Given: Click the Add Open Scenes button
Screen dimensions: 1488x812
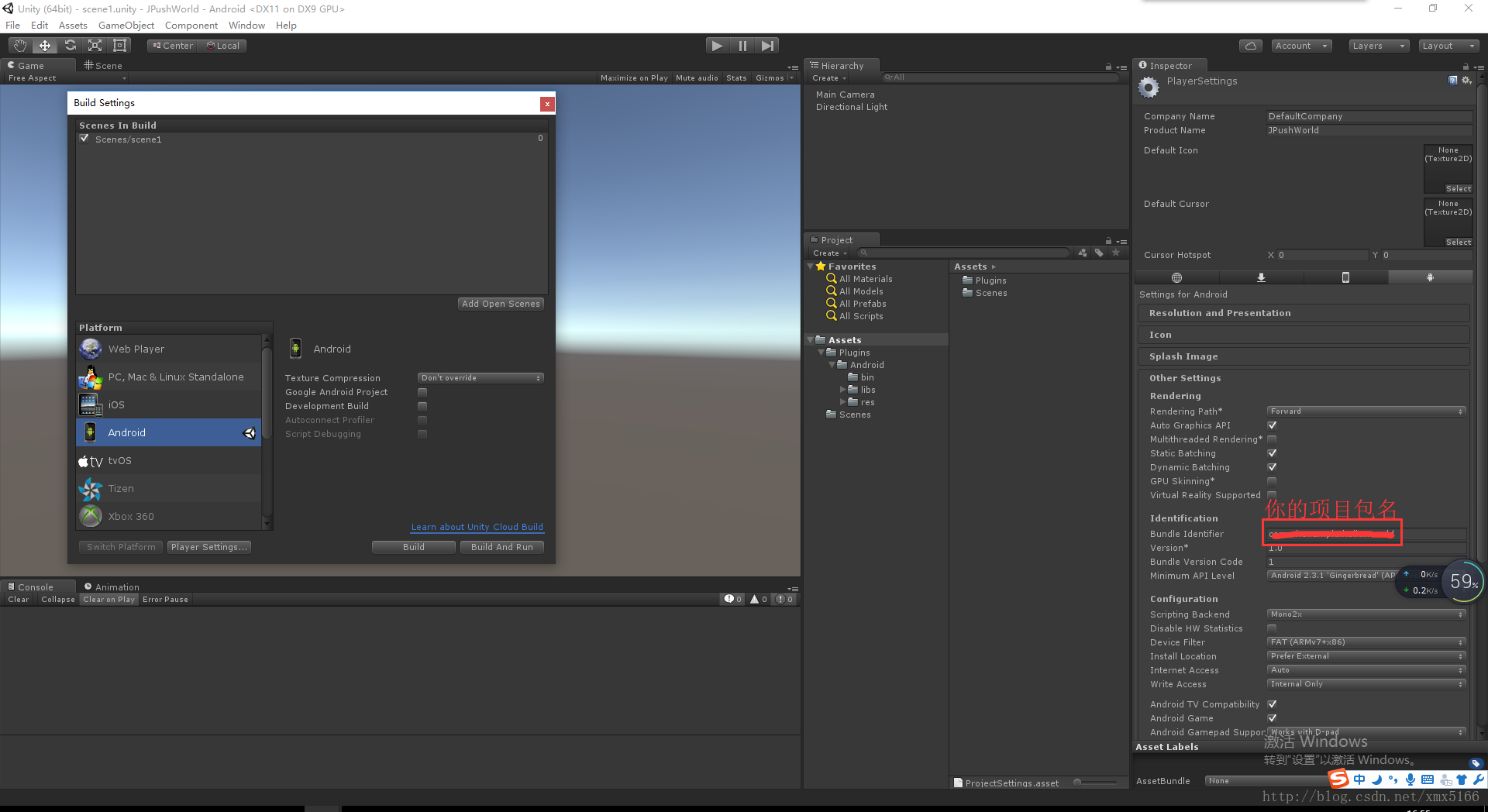Looking at the screenshot, I should pos(501,304).
